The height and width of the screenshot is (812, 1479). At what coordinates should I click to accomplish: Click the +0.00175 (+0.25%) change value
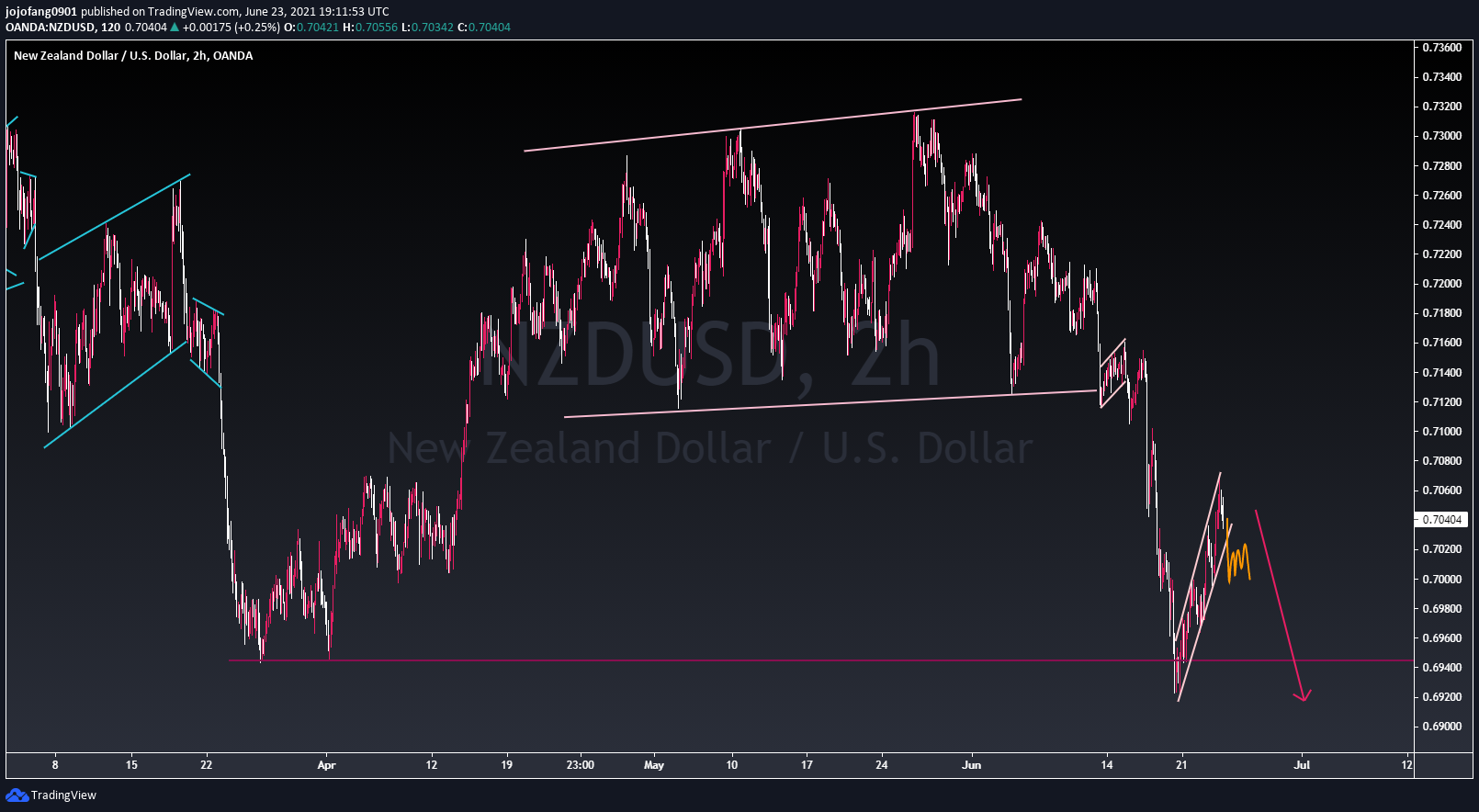point(231,28)
